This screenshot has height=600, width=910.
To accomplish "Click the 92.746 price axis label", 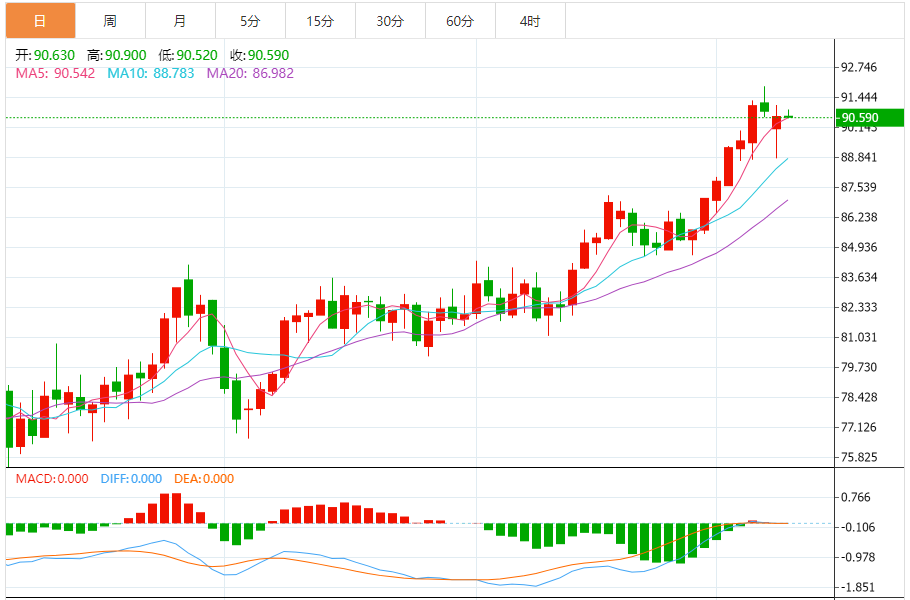I will (x=859, y=67).
